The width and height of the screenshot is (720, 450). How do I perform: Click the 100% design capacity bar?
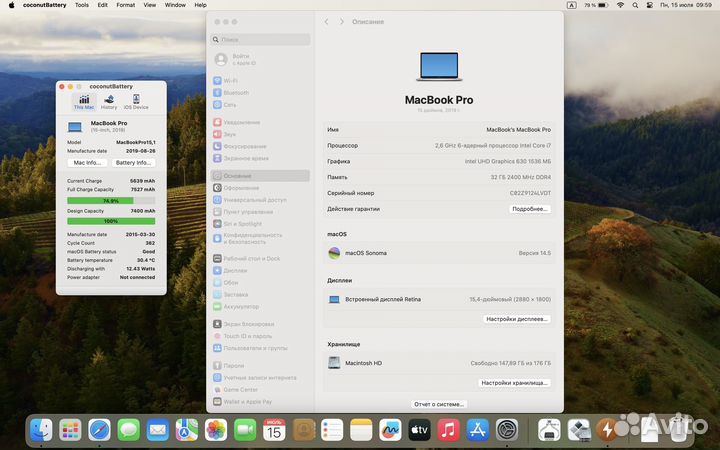[x=111, y=221]
